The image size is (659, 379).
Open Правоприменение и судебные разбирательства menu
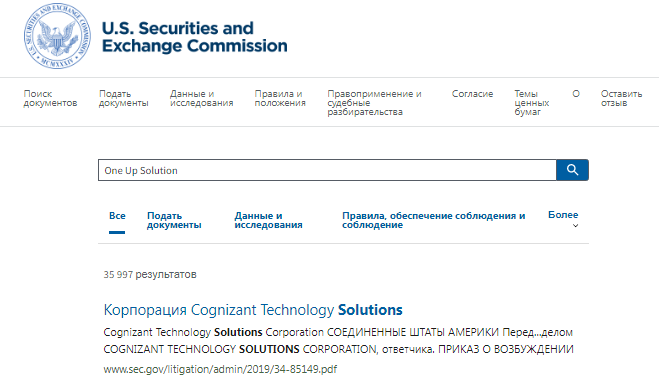point(374,103)
